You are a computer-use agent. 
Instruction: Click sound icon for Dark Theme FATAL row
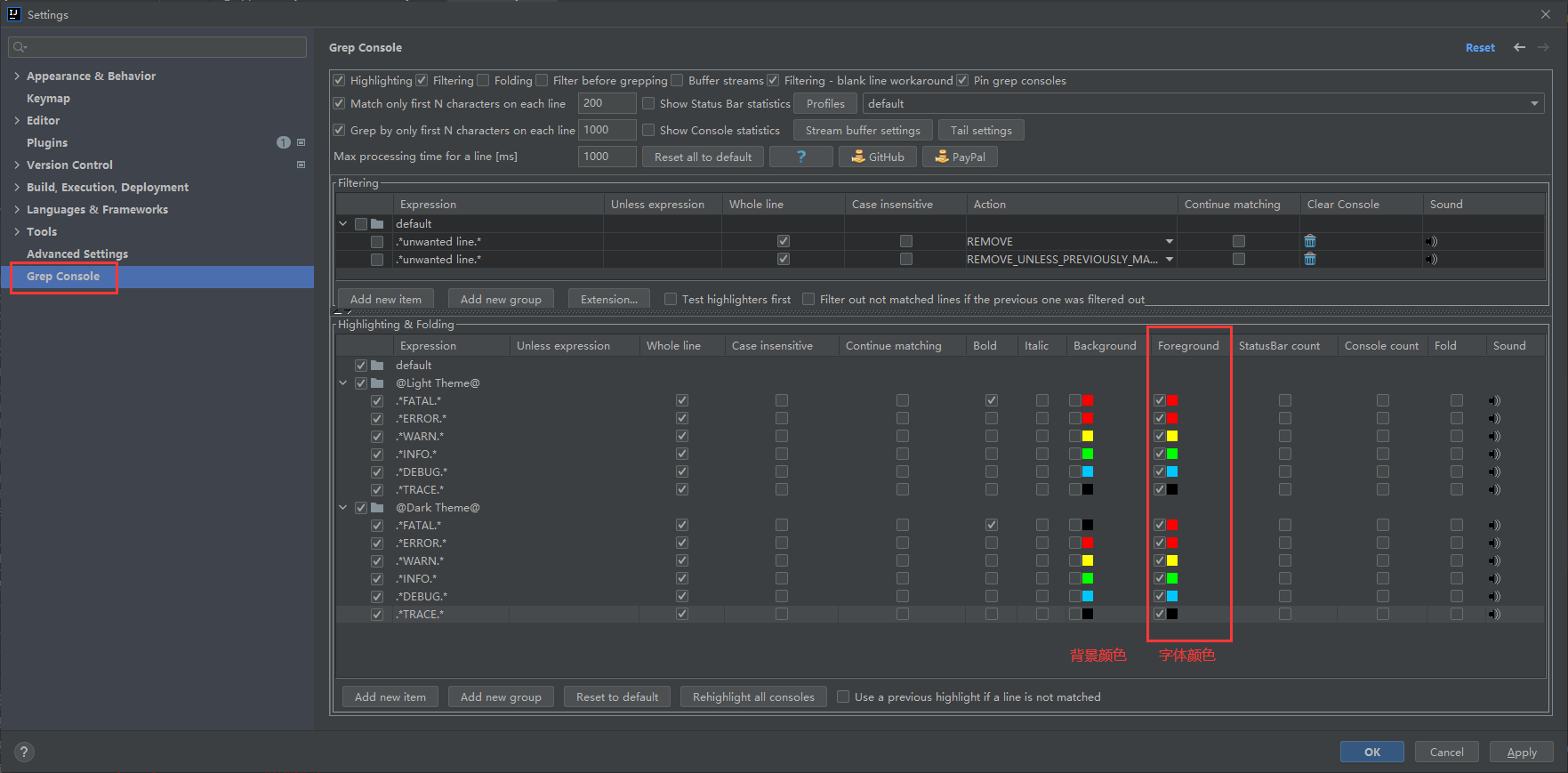tap(1494, 526)
